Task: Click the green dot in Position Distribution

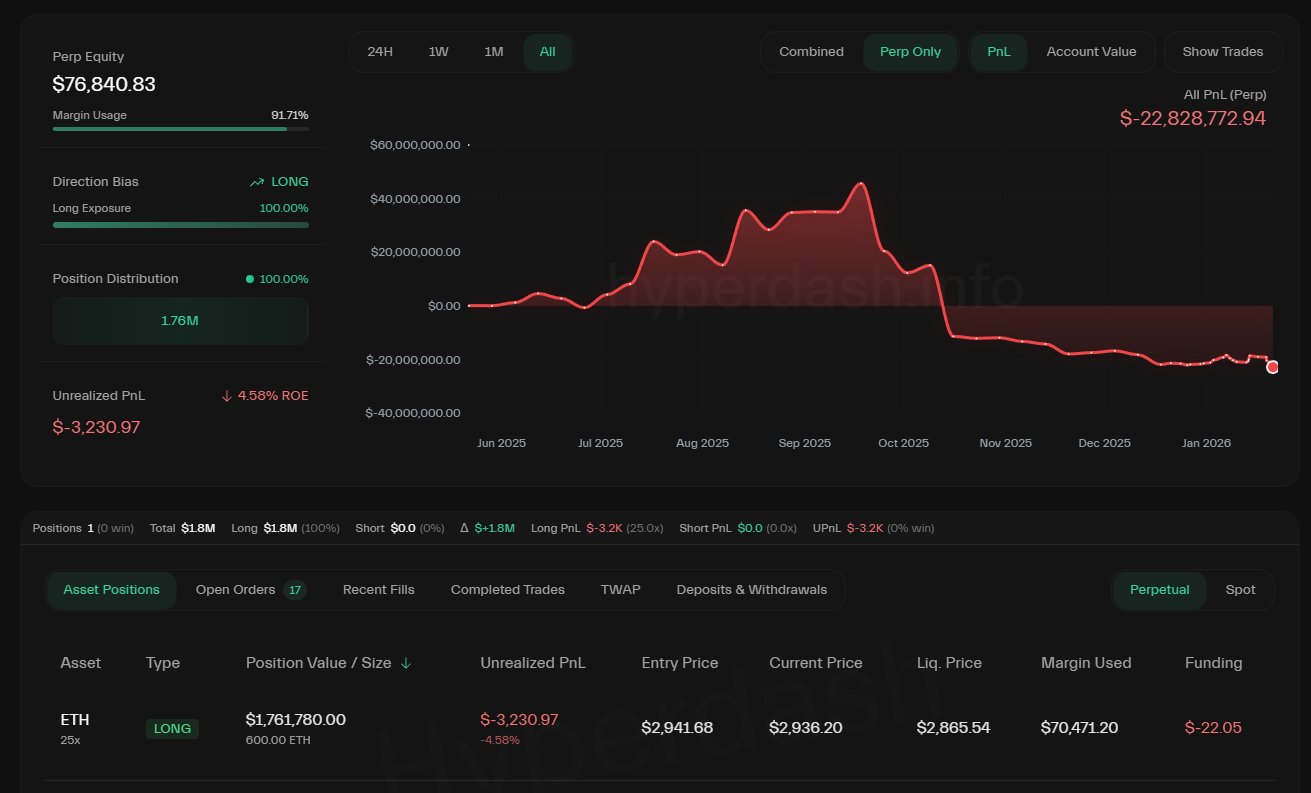Action: (250, 279)
